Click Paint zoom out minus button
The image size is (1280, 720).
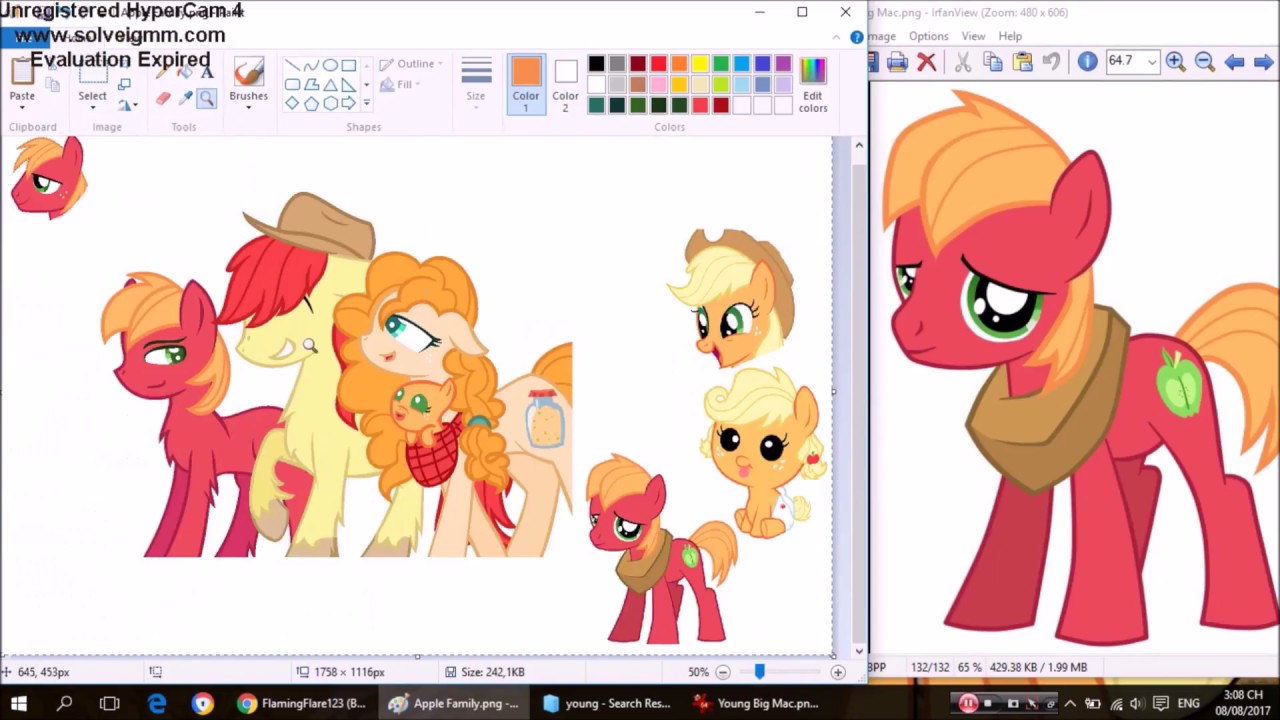click(723, 672)
